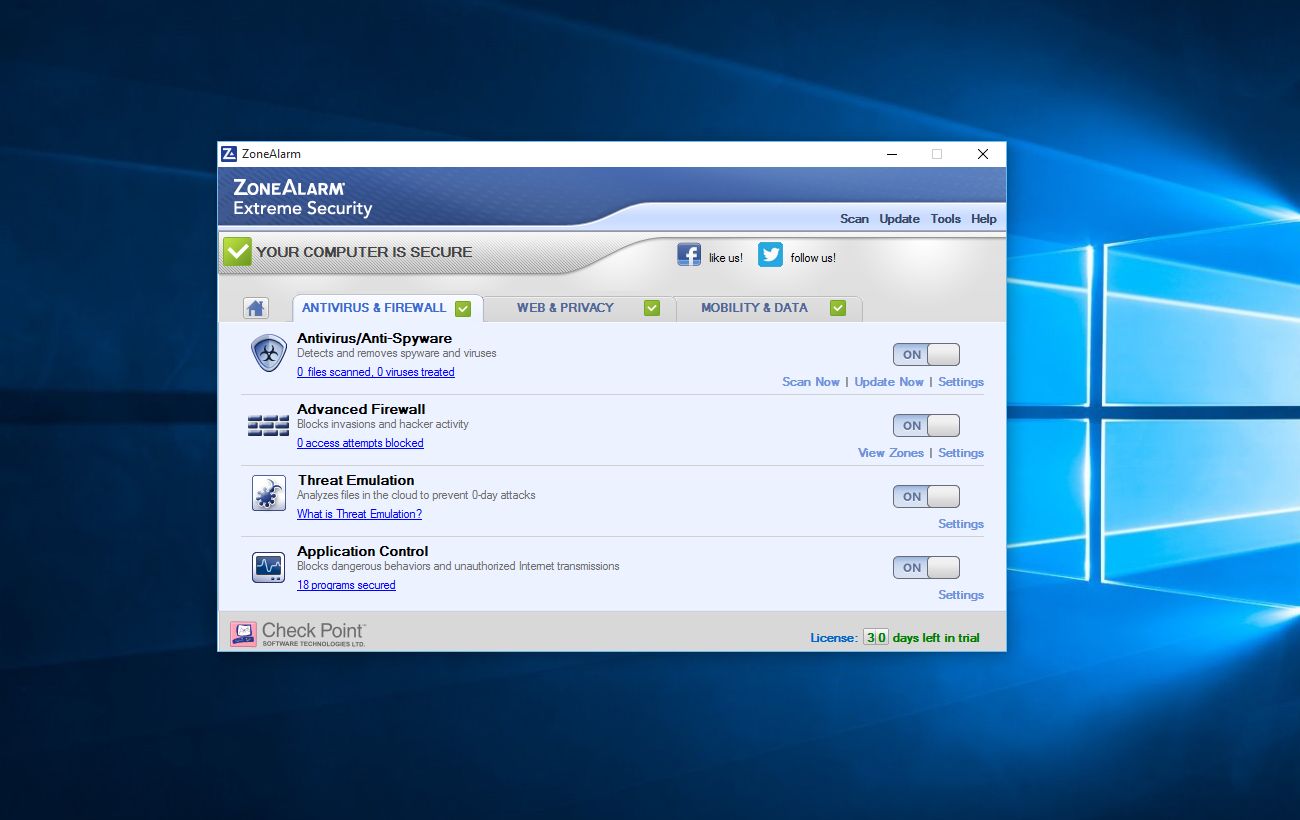Open the files scanned, viruses treated link
1300x820 pixels.
point(376,372)
